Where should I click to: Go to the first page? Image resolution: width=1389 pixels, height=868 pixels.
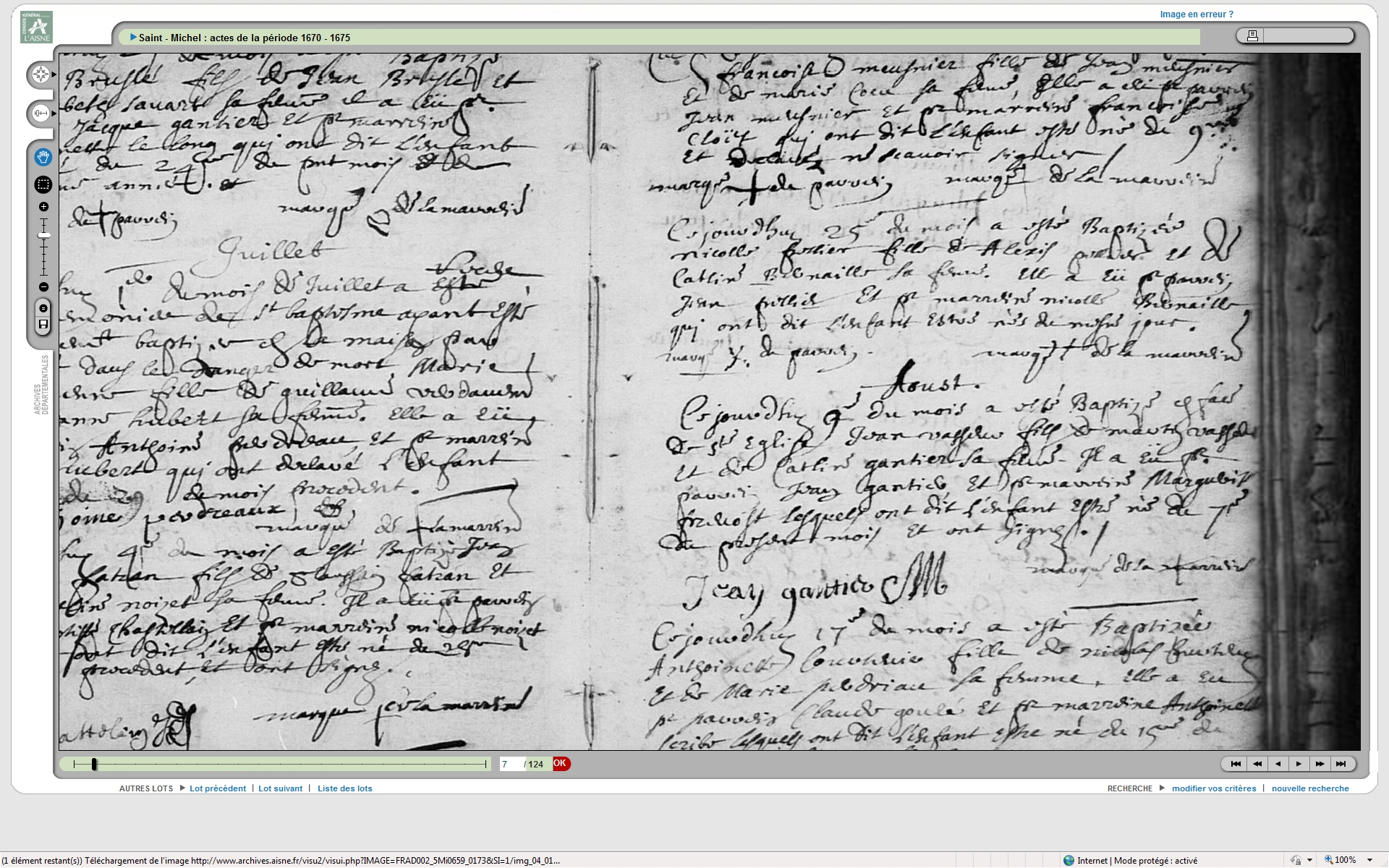pos(1236,764)
